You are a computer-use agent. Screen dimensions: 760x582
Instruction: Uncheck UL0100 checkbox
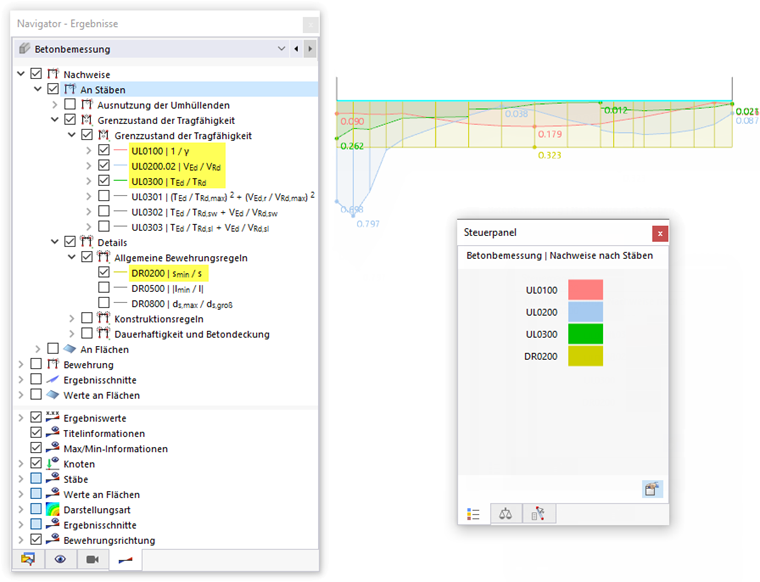click(104, 150)
